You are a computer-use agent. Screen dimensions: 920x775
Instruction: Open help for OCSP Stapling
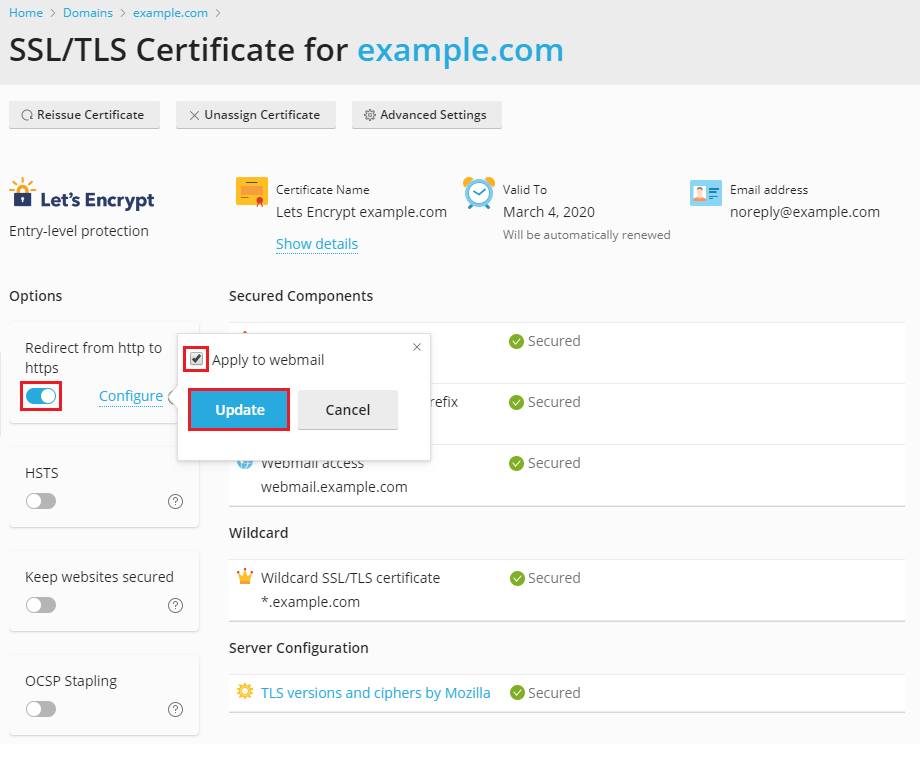pyautogui.click(x=176, y=709)
